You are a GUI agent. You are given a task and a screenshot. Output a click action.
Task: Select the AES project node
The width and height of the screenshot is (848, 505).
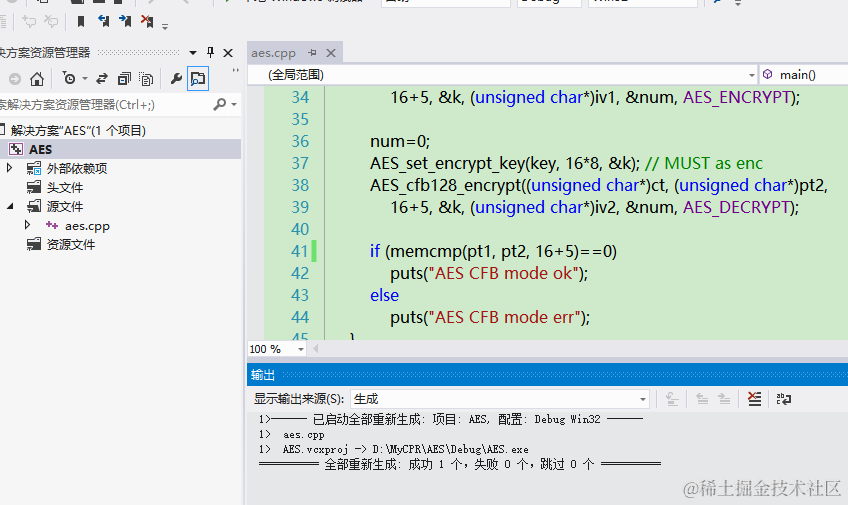[x=41, y=149]
